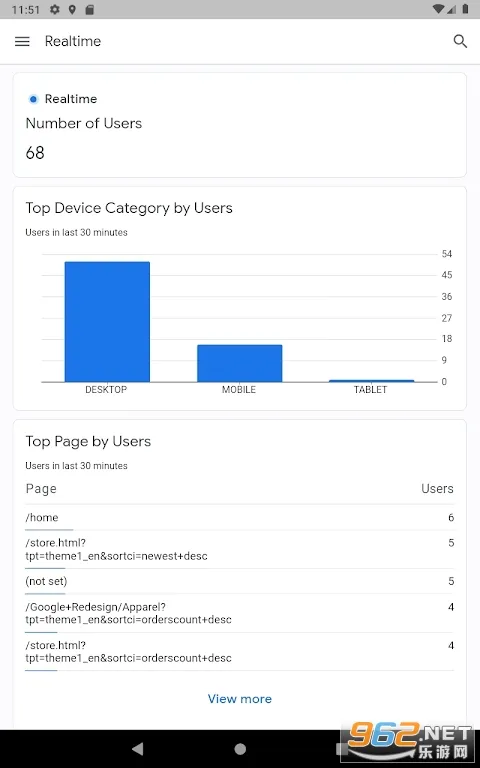Click the 6 users value for /home
The width and height of the screenshot is (480, 768).
coord(451,518)
